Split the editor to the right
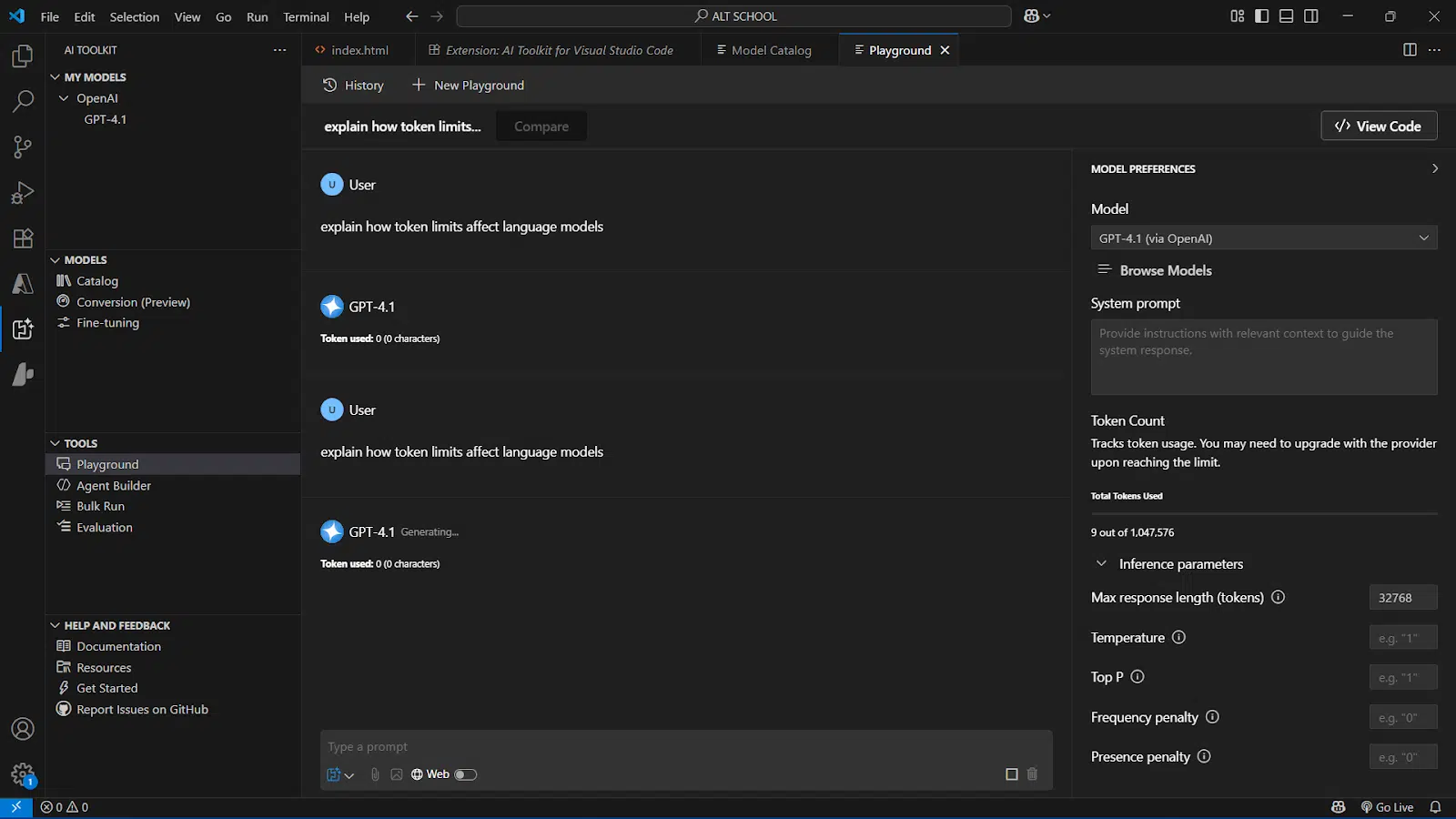 point(1410,50)
